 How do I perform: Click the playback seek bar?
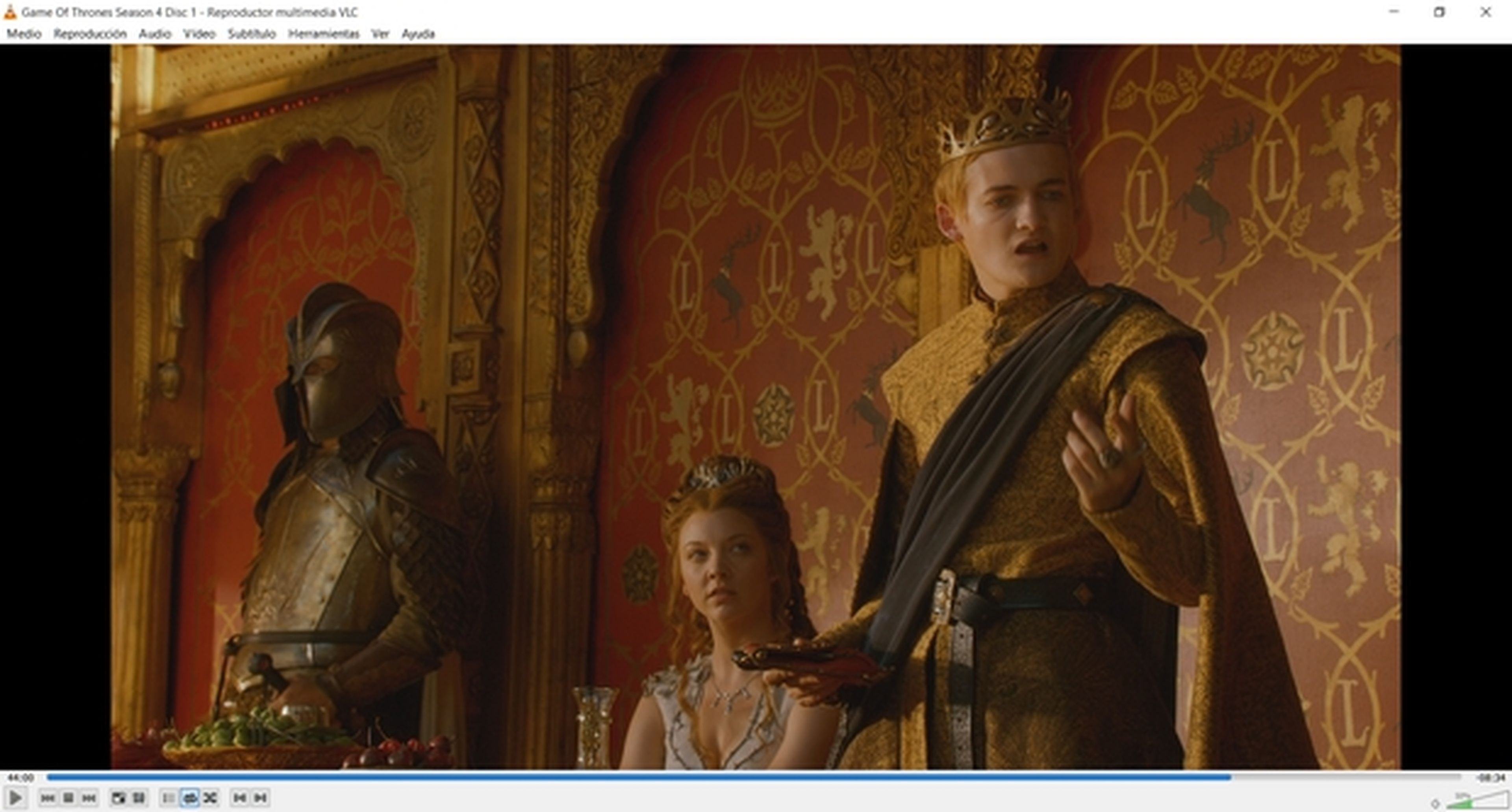point(754,777)
